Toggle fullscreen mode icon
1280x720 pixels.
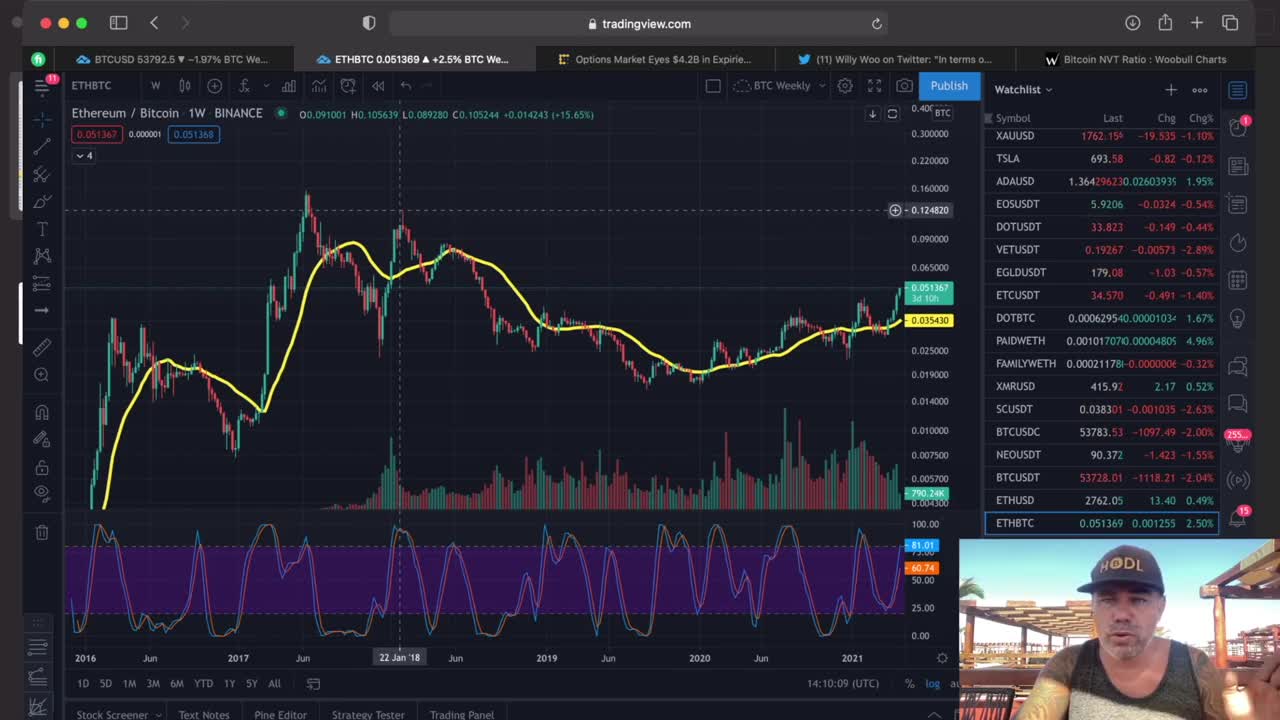coord(875,86)
